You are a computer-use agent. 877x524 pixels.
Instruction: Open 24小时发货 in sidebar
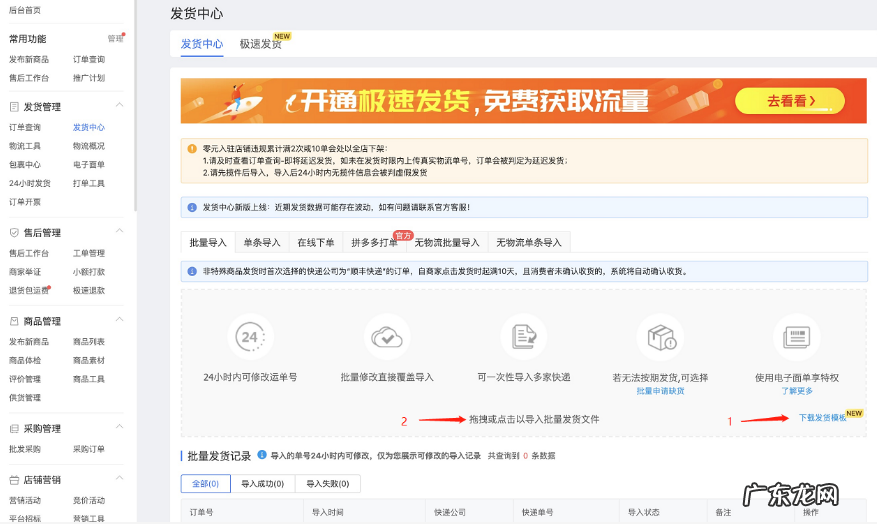click(30, 183)
